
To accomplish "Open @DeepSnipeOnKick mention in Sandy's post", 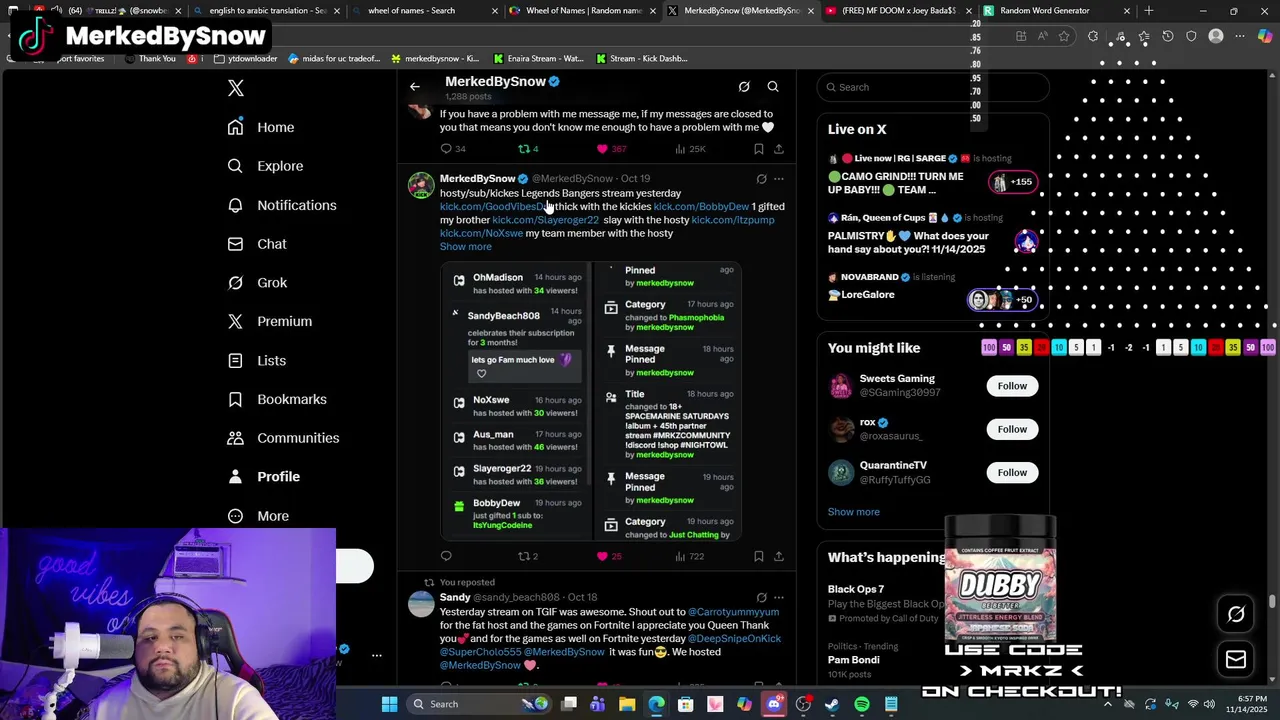I will (x=734, y=639).
